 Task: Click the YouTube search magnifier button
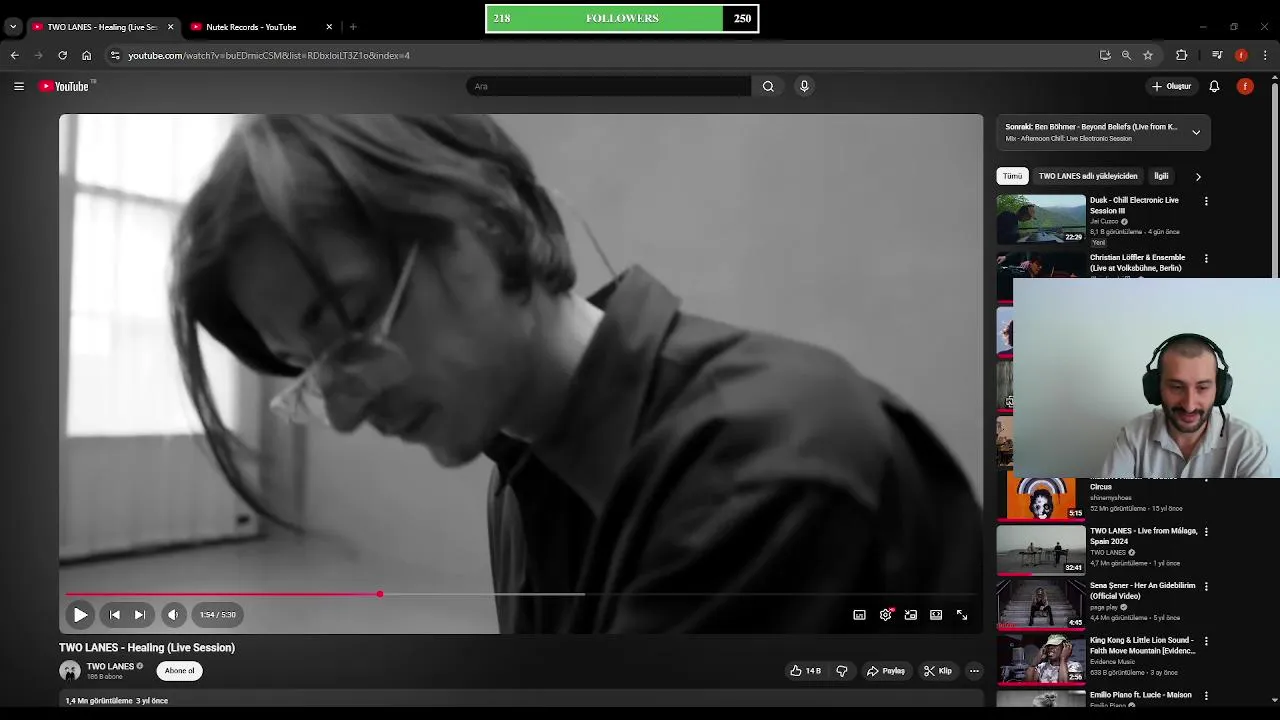[x=768, y=86]
